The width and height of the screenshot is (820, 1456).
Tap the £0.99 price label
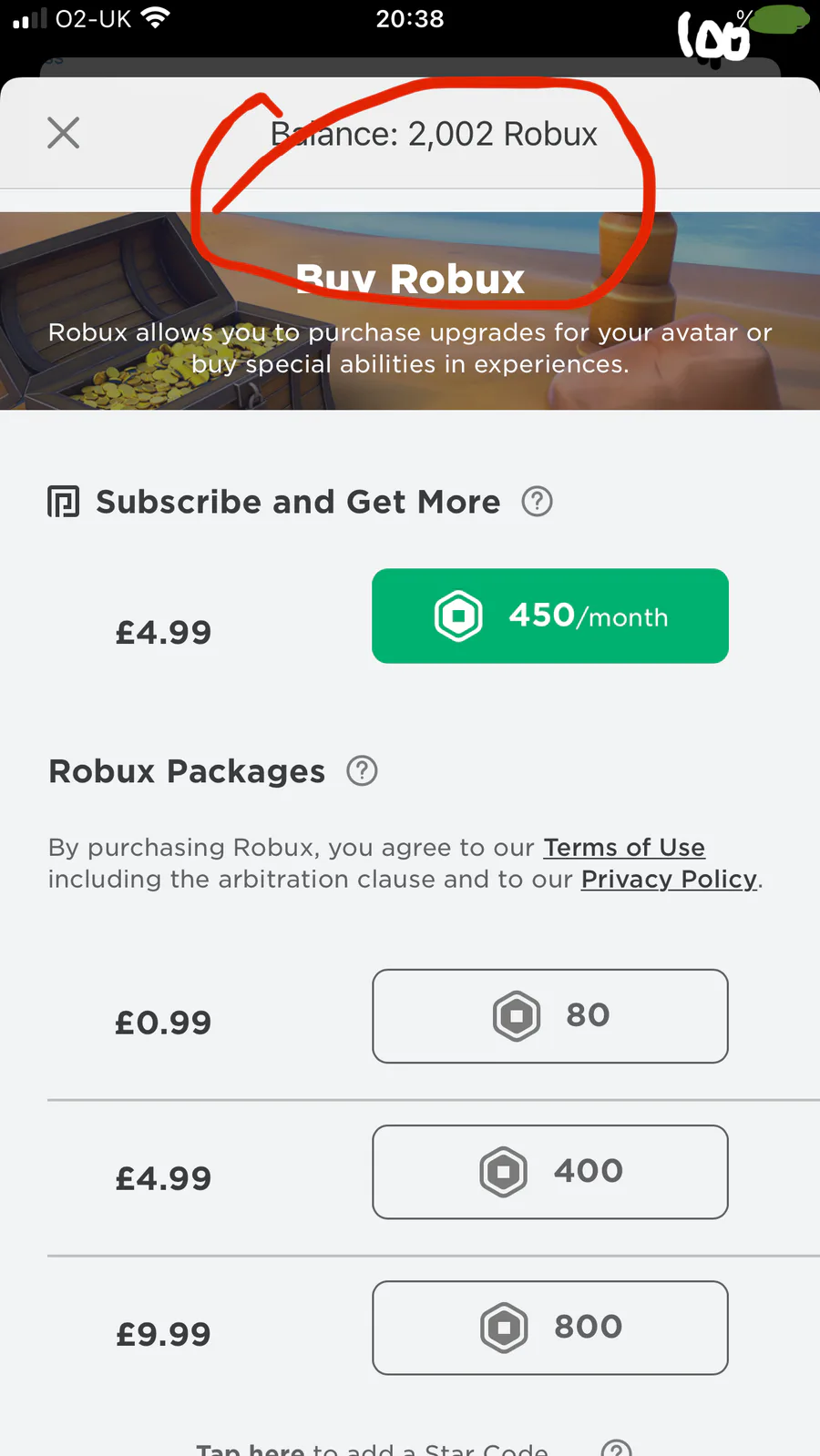(163, 1023)
